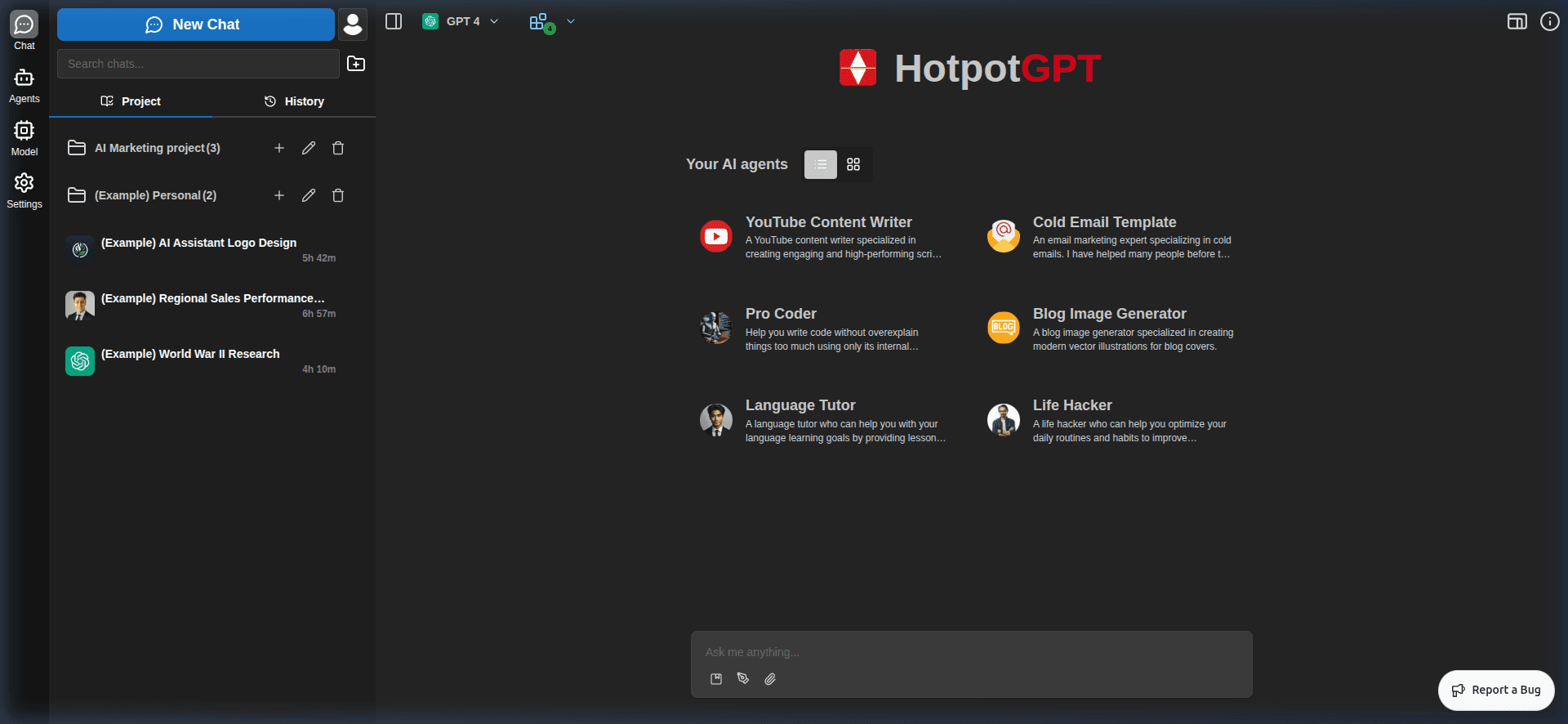The width and height of the screenshot is (1568, 724).
Task: Delete the AI Marketing project
Action: click(x=338, y=148)
